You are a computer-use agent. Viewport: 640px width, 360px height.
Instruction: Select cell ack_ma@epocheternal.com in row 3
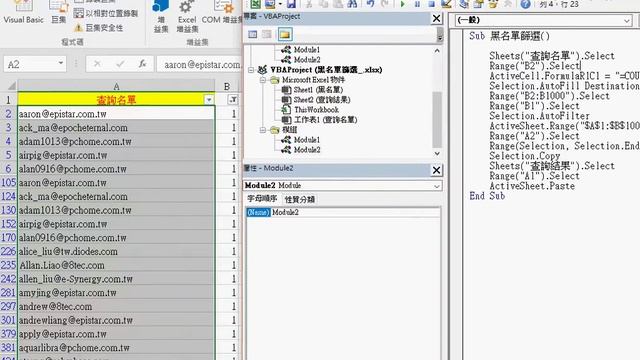[116, 128]
